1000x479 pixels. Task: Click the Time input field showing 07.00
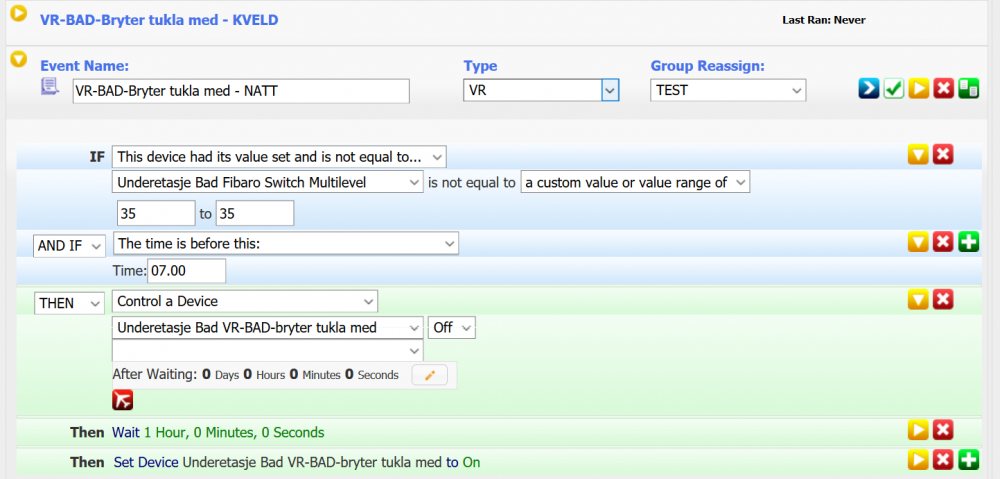point(186,271)
